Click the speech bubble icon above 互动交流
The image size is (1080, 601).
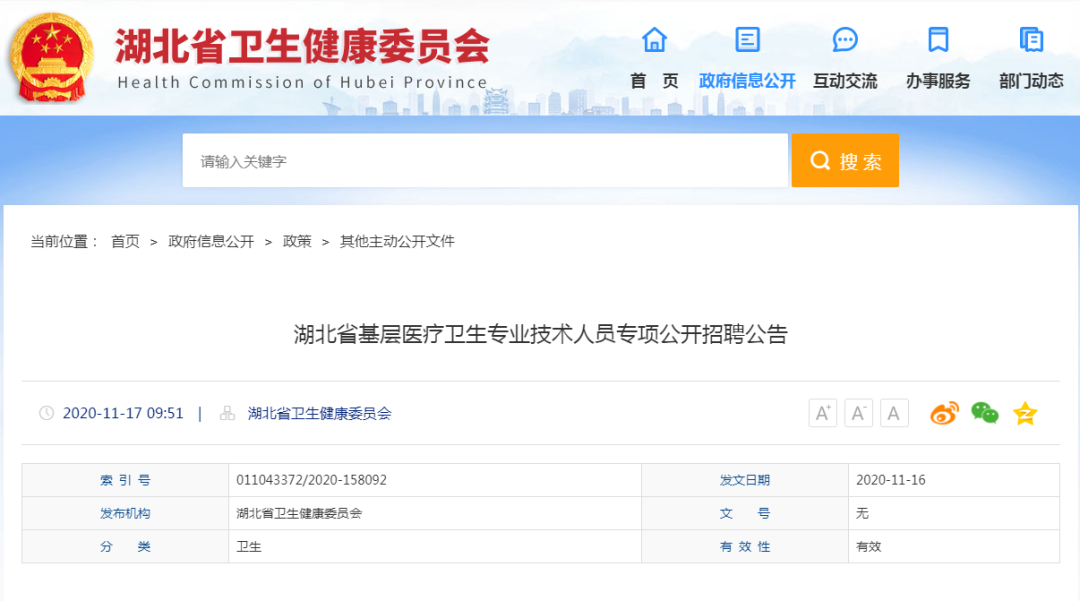(x=845, y=40)
